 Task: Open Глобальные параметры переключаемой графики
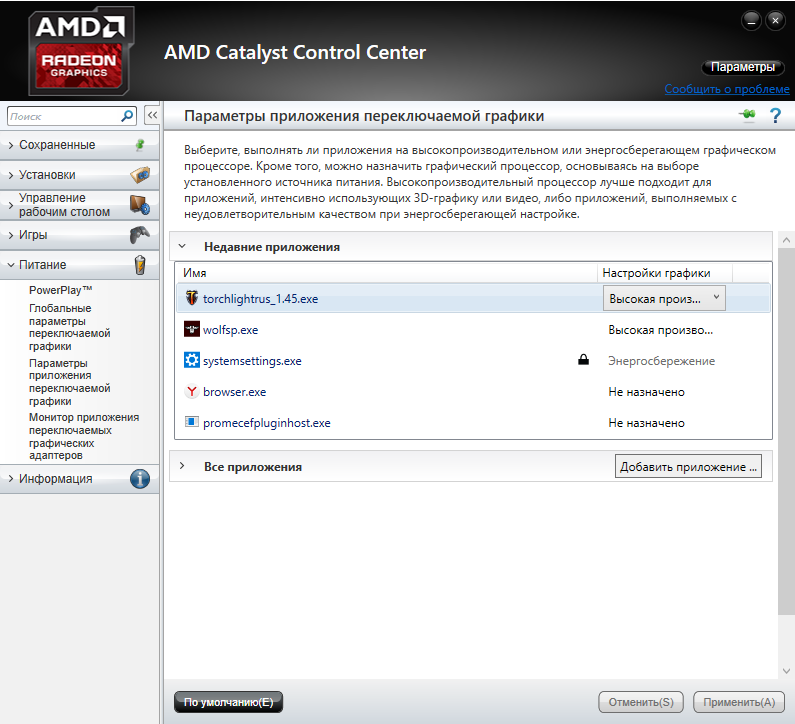click(x=69, y=327)
